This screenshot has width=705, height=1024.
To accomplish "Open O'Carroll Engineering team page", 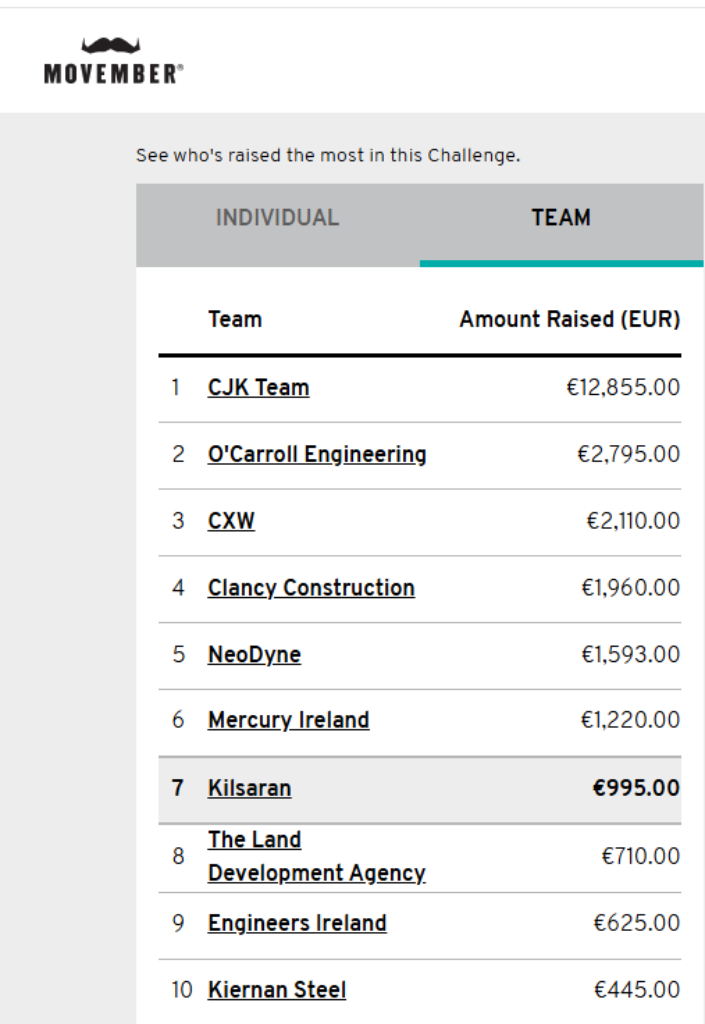I will tap(317, 455).
